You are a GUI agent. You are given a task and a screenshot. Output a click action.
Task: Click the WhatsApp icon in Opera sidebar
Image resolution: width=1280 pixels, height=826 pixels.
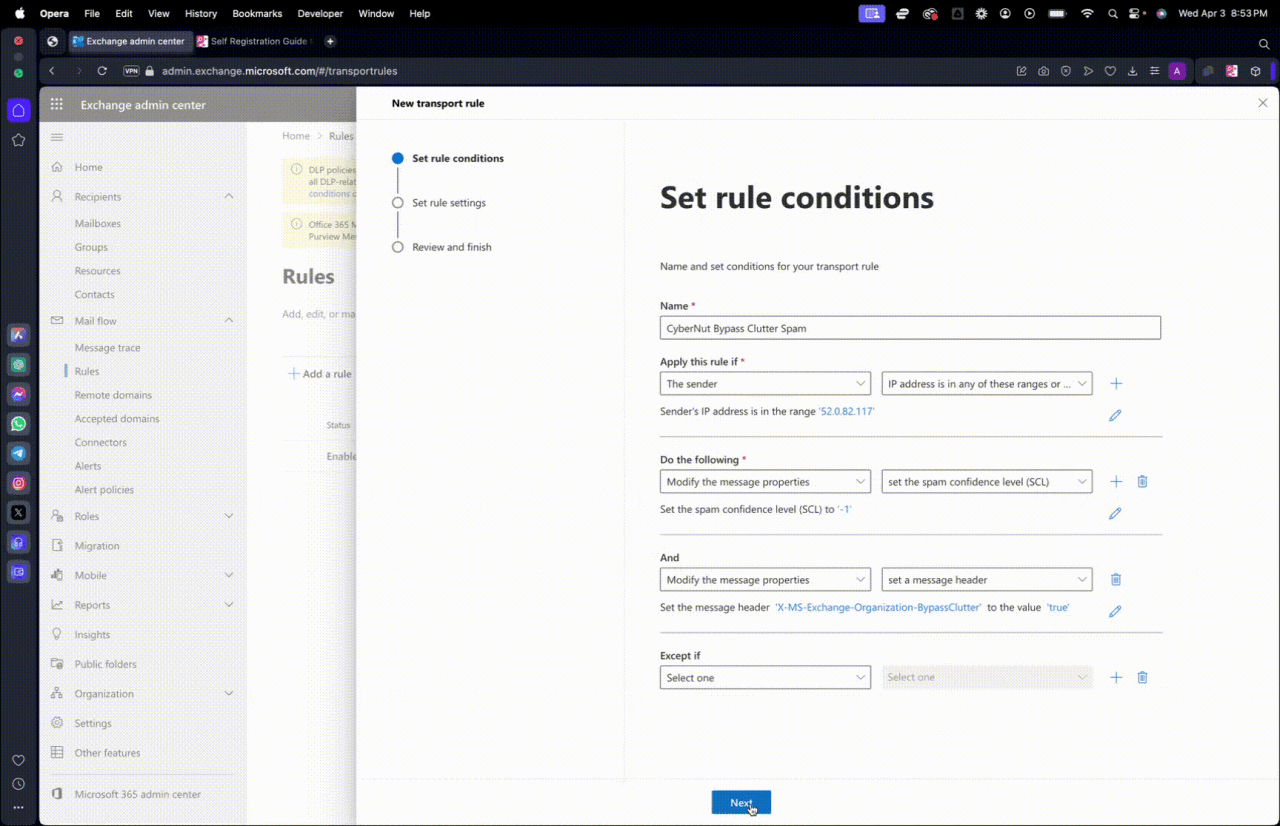[x=18, y=424]
